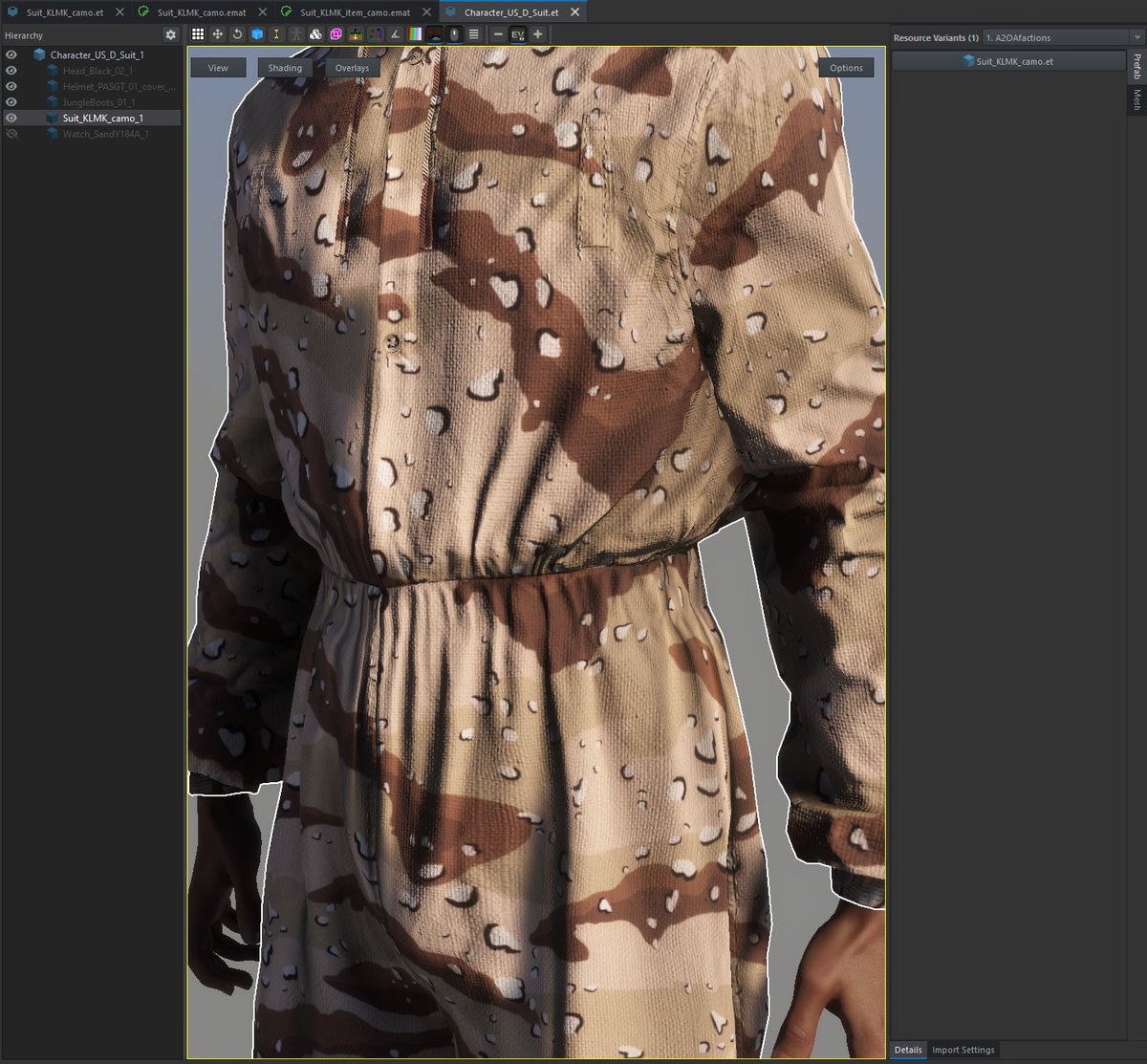Click the suit button in viewport
Screen dimensions: 1147x1064
(392, 341)
